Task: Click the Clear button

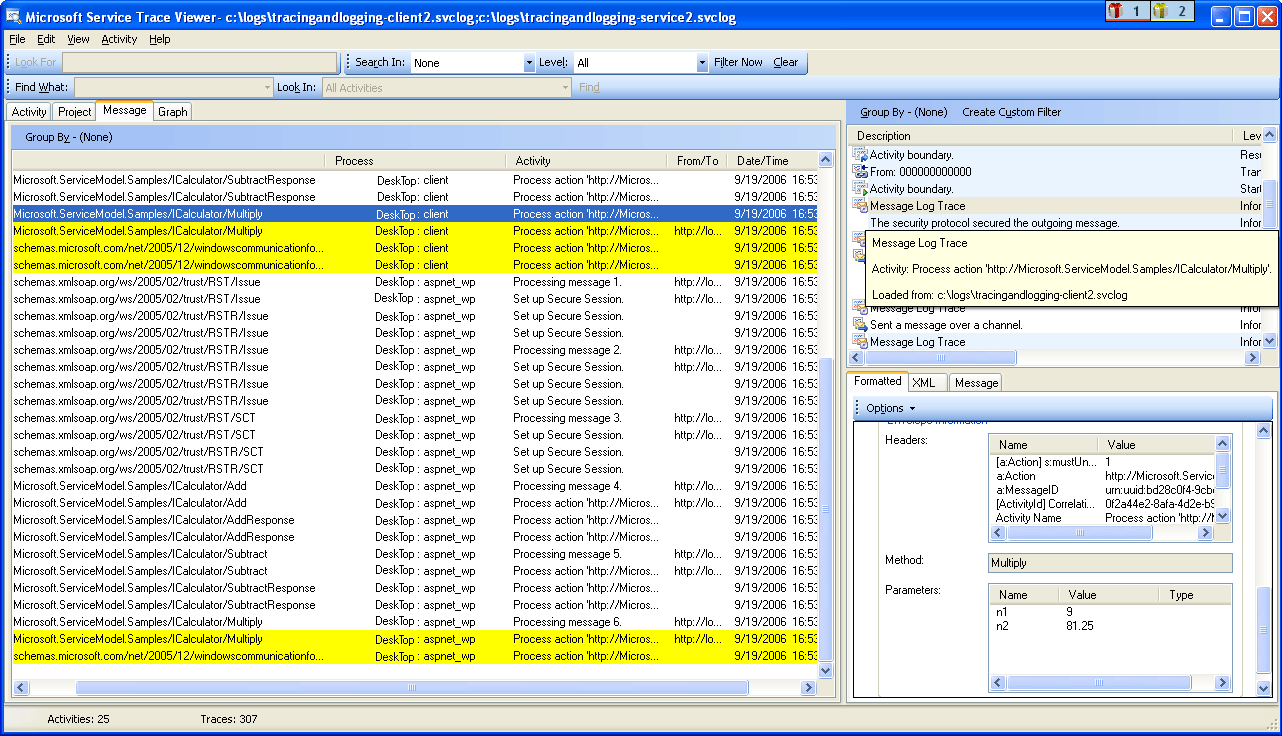Action: pyautogui.click(x=786, y=62)
